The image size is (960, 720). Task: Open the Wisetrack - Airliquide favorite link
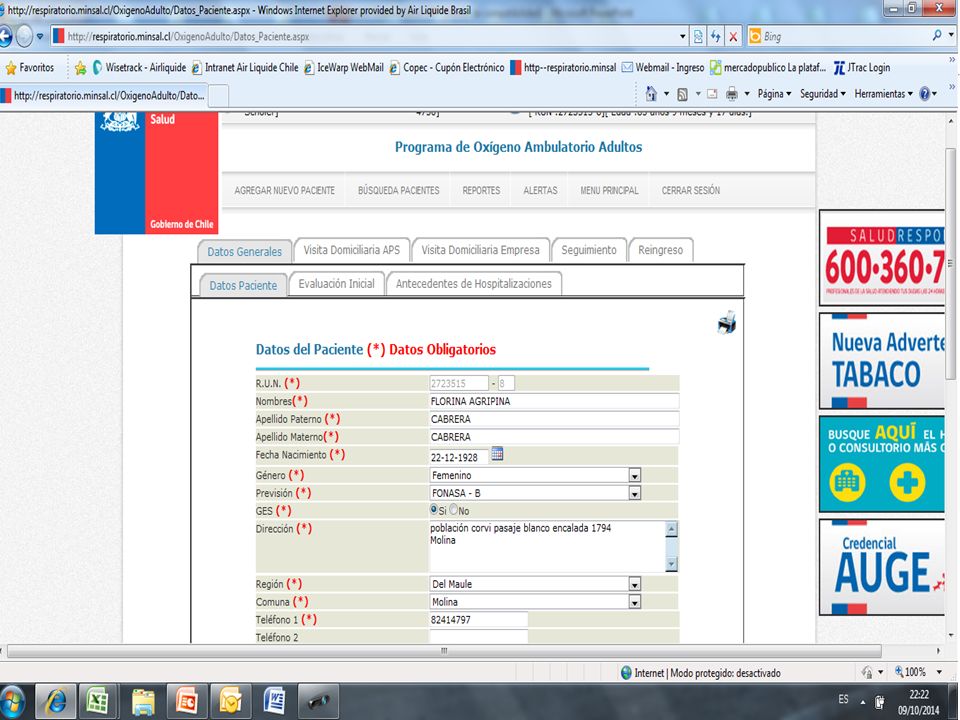coord(139,67)
